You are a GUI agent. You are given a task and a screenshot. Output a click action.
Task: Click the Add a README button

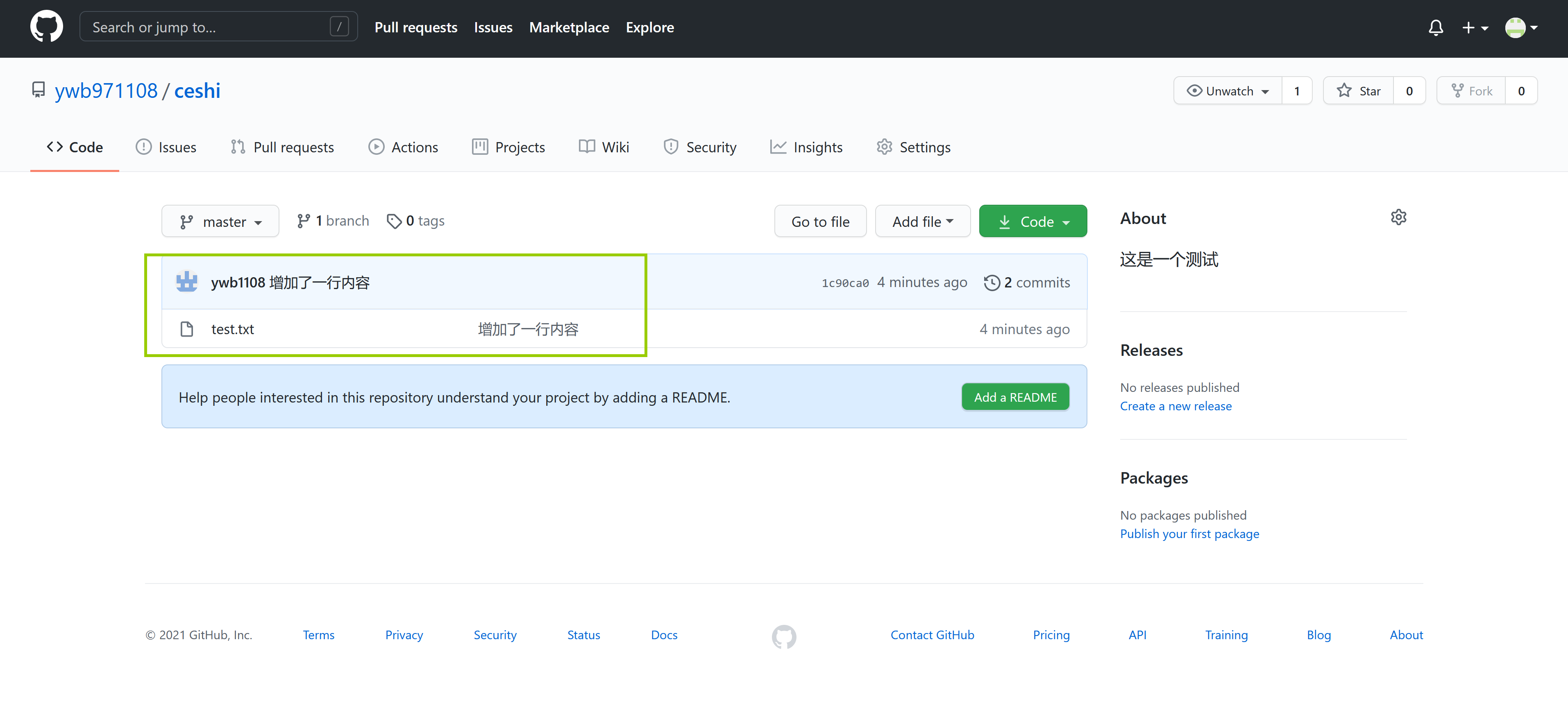coord(1015,397)
